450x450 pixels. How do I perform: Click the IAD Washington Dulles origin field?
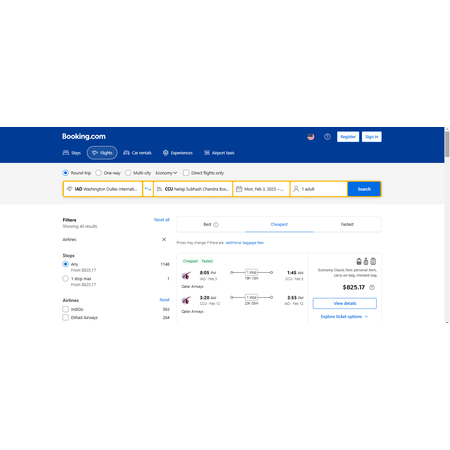coord(103,189)
